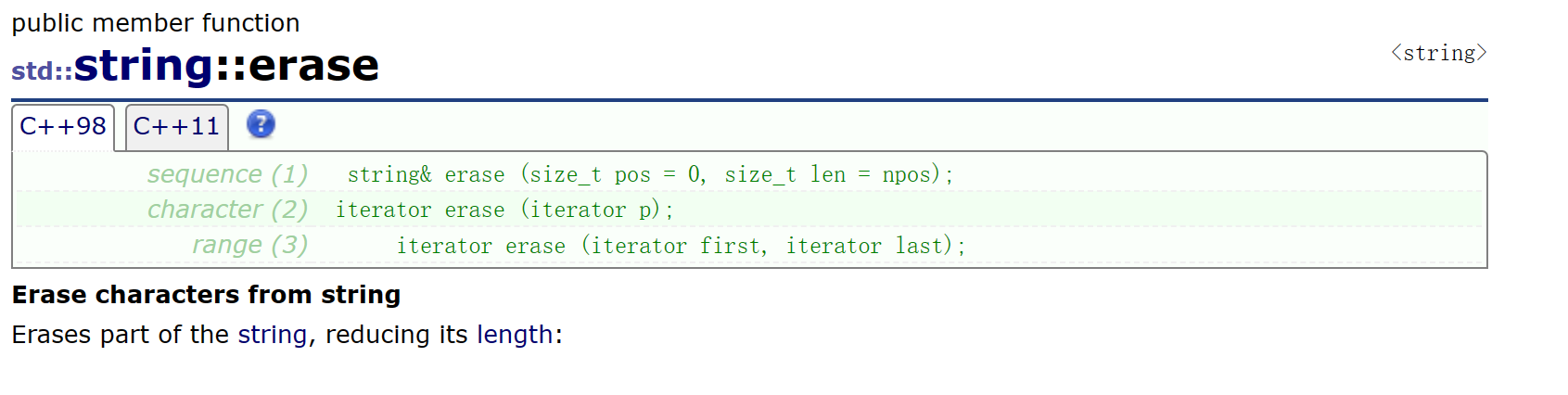Select the sequence (1) overload label
1568x395 pixels.
pos(227,174)
